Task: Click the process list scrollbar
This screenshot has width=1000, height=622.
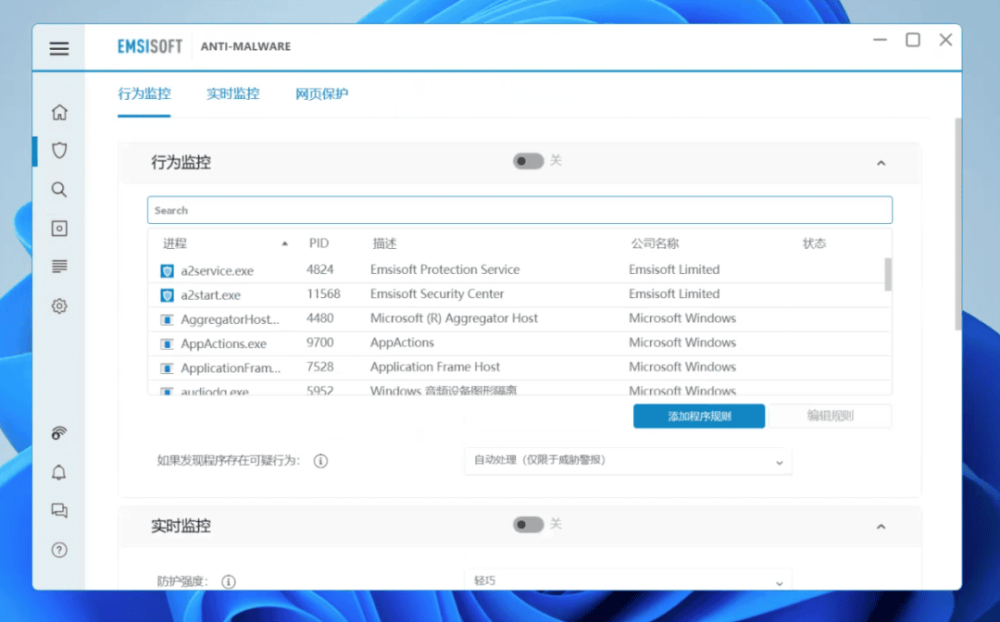Action: [x=888, y=274]
